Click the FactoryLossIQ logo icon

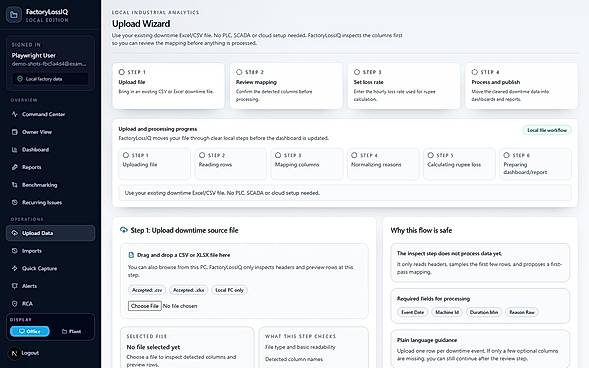point(14,15)
